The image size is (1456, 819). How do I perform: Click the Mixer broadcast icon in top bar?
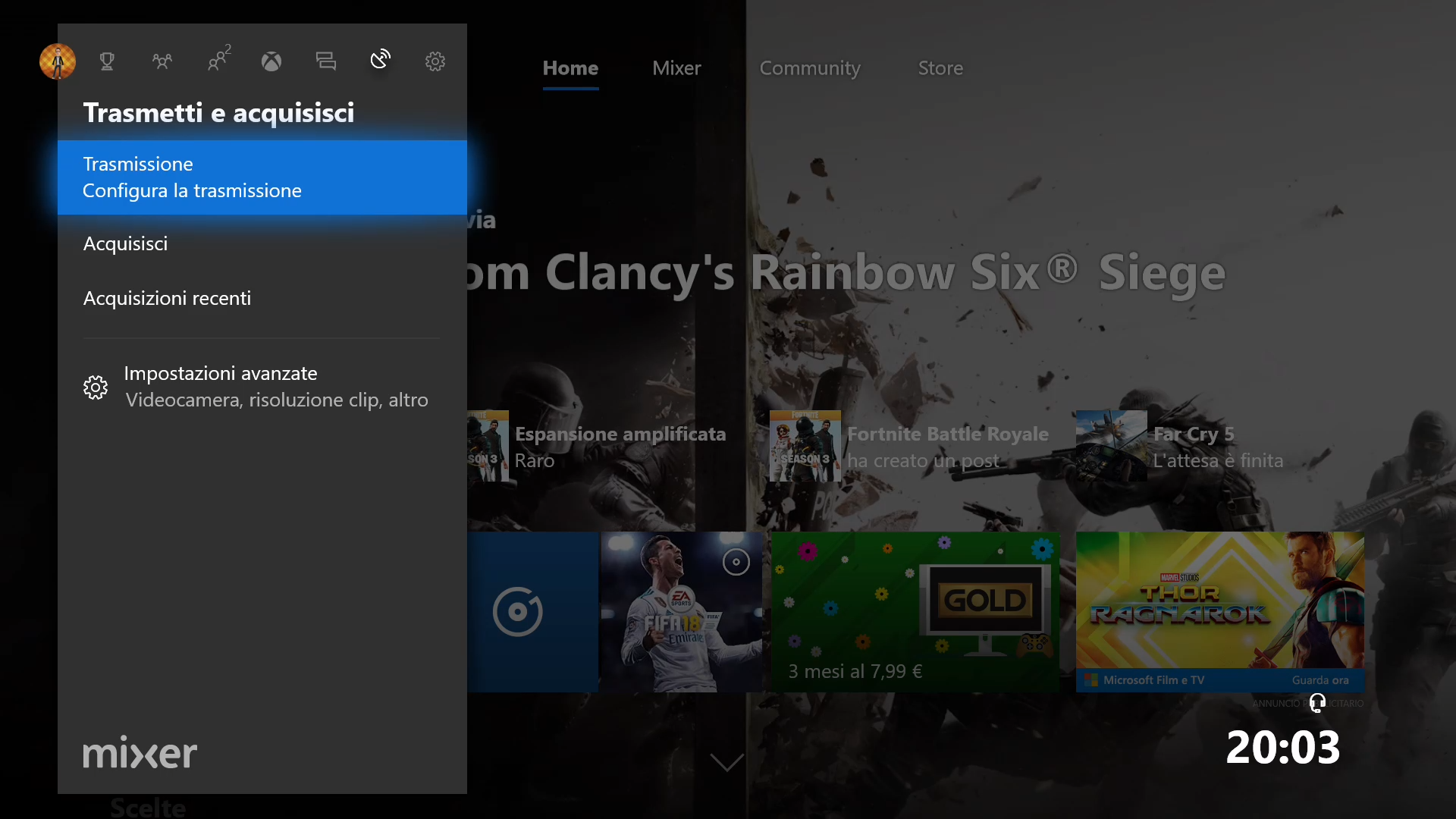379,60
